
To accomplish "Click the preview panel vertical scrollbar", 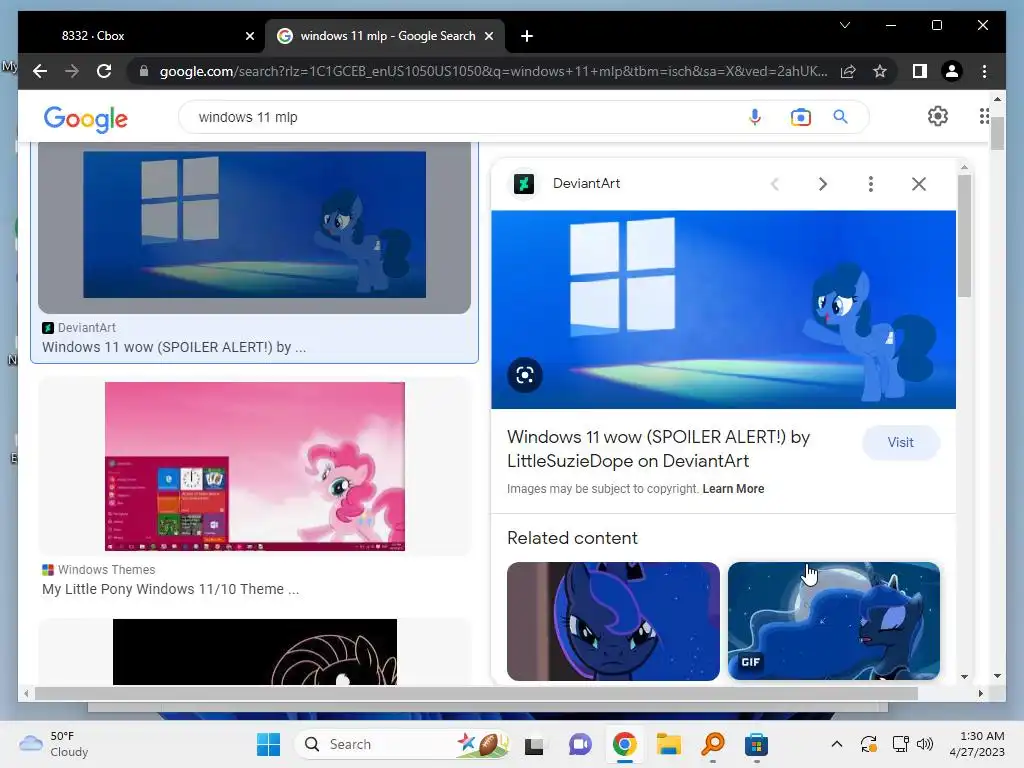I will (x=965, y=235).
